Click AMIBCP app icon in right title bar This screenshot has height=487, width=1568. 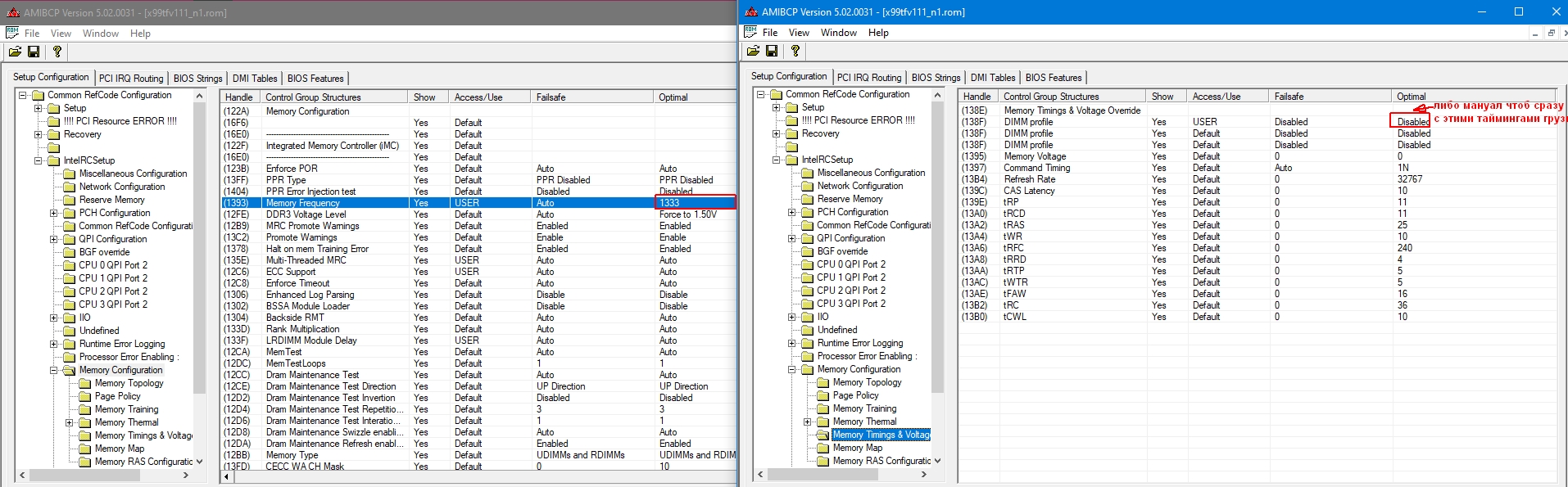click(750, 11)
